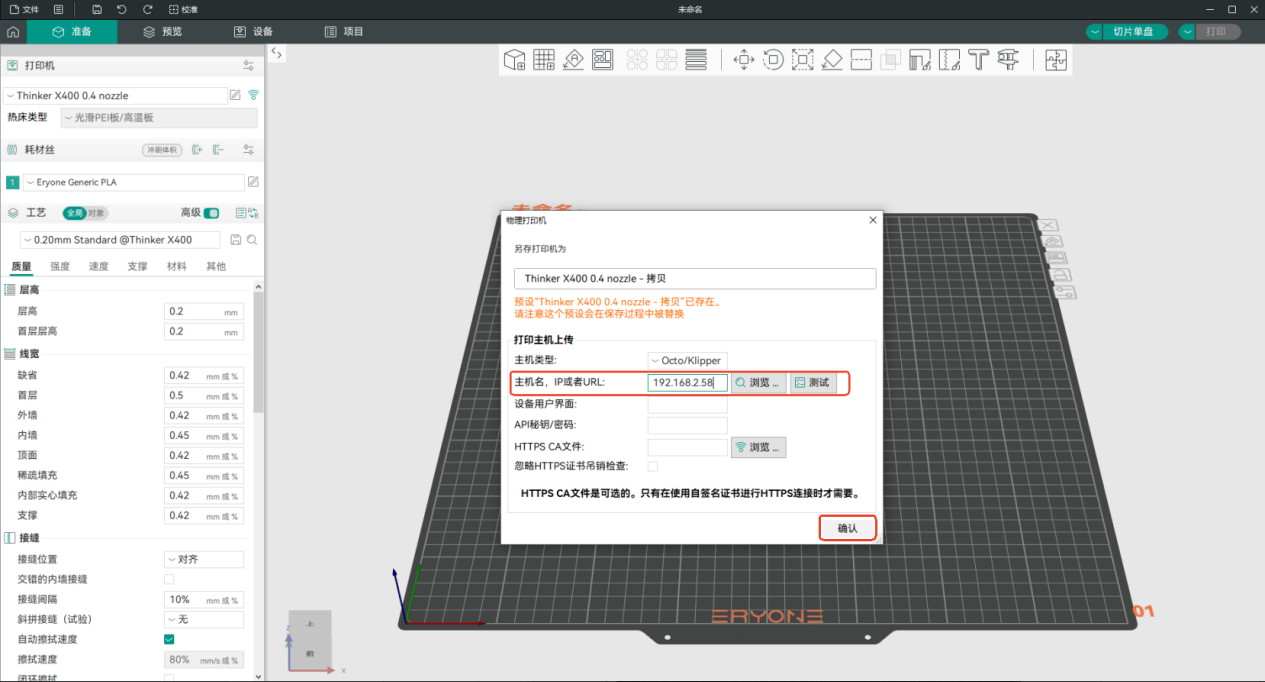1265x682 pixels.
Task: Click the 主机名 IP address input field
Action: pyautogui.click(x=687, y=383)
